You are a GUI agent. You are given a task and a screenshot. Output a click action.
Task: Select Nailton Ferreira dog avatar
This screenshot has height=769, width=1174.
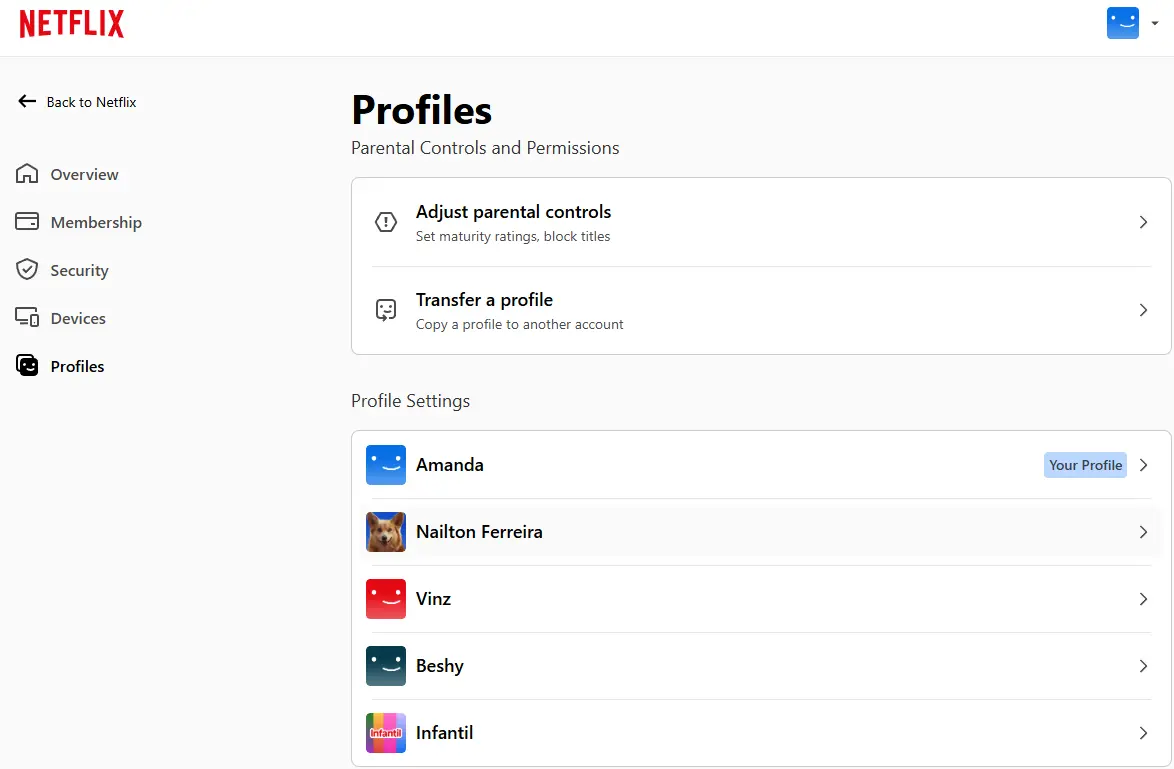click(x=386, y=532)
